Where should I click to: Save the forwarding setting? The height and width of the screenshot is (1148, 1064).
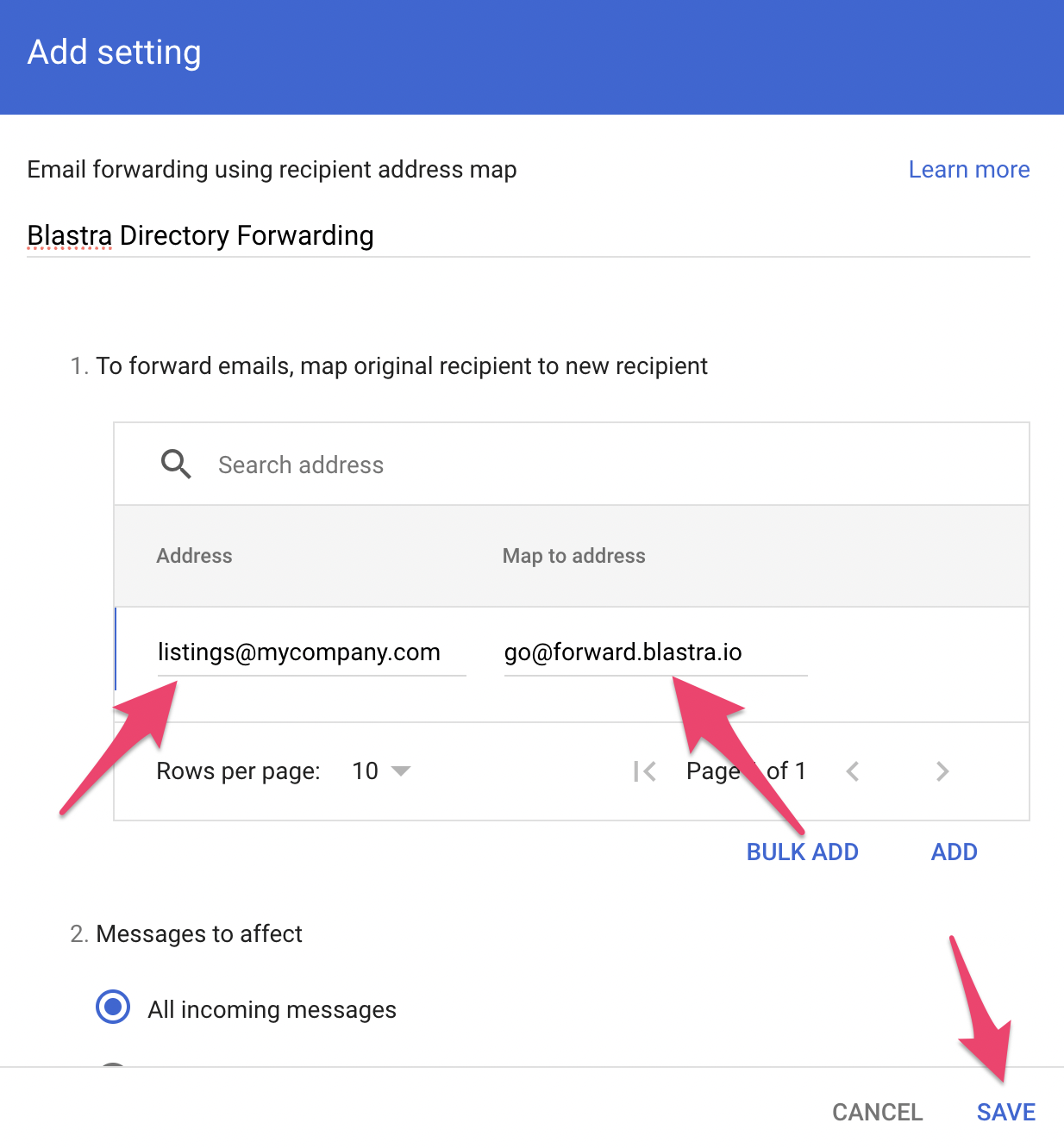pyautogui.click(x=1005, y=1113)
